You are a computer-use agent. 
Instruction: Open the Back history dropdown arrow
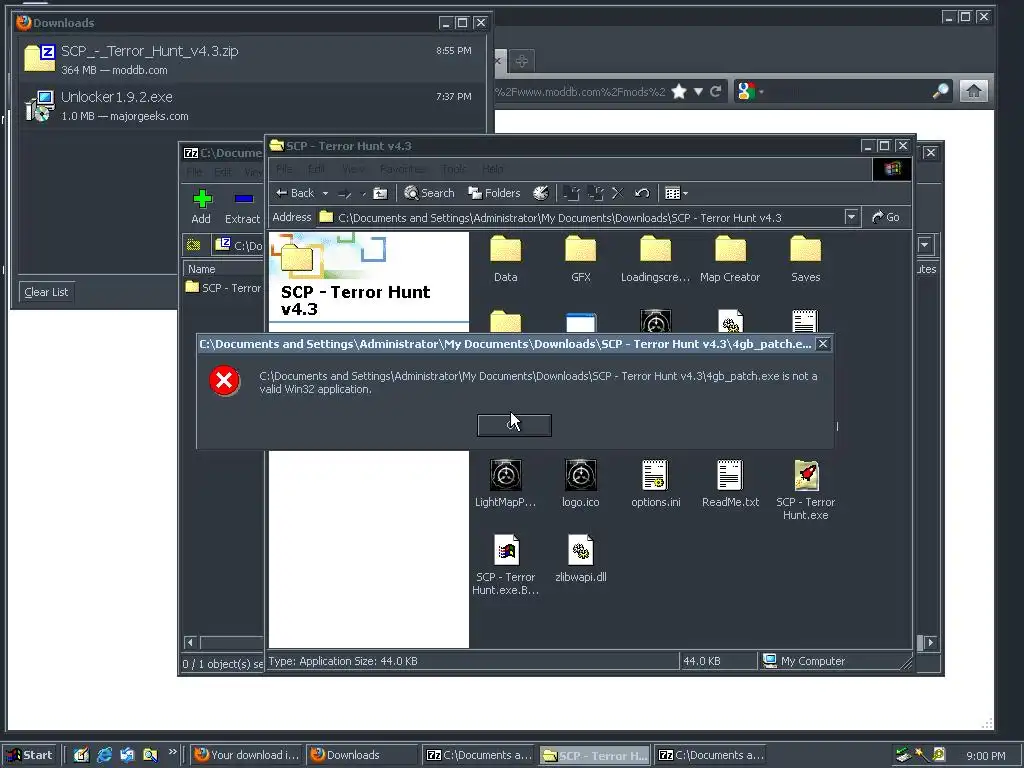tap(325, 193)
